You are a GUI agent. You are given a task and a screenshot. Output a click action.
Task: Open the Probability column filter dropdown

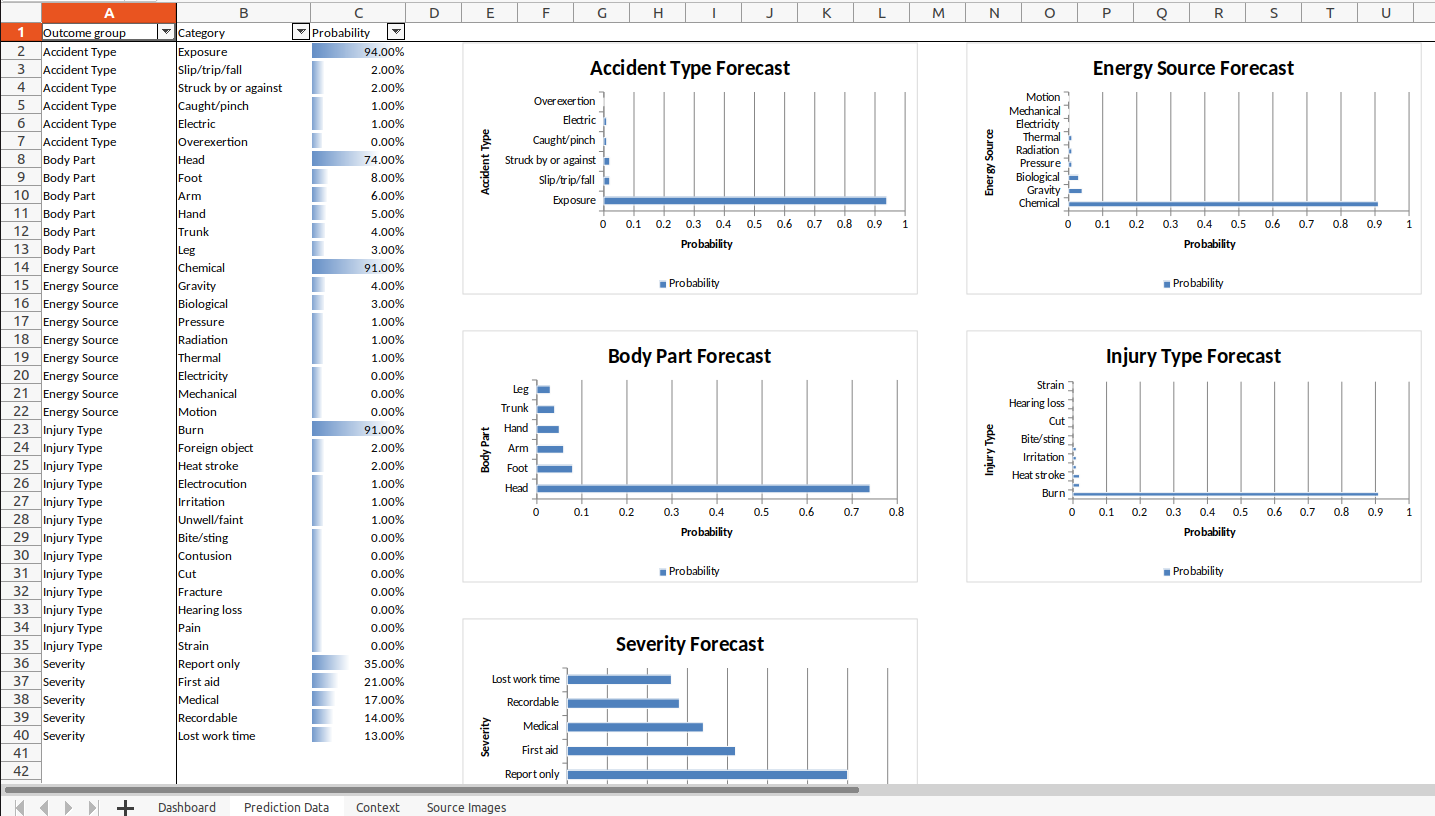pos(396,32)
